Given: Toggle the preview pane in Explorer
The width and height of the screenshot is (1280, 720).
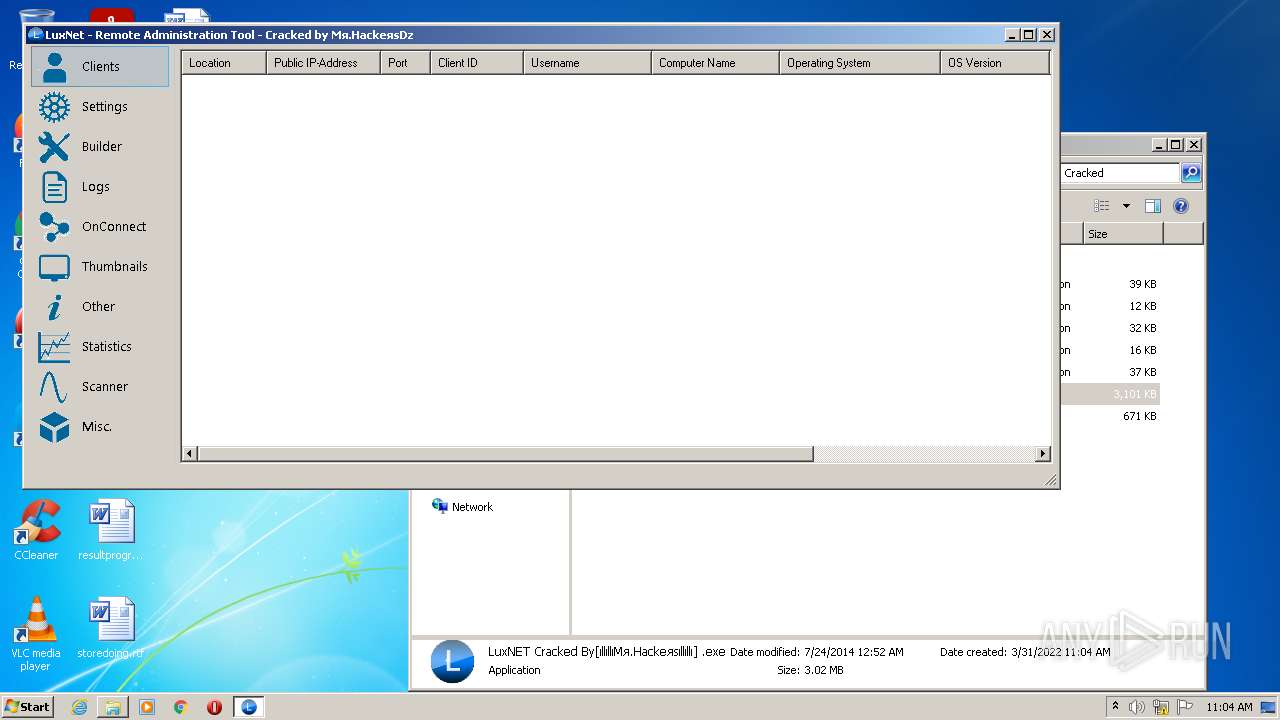Looking at the screenshot, I should (x=1153, y=206).
